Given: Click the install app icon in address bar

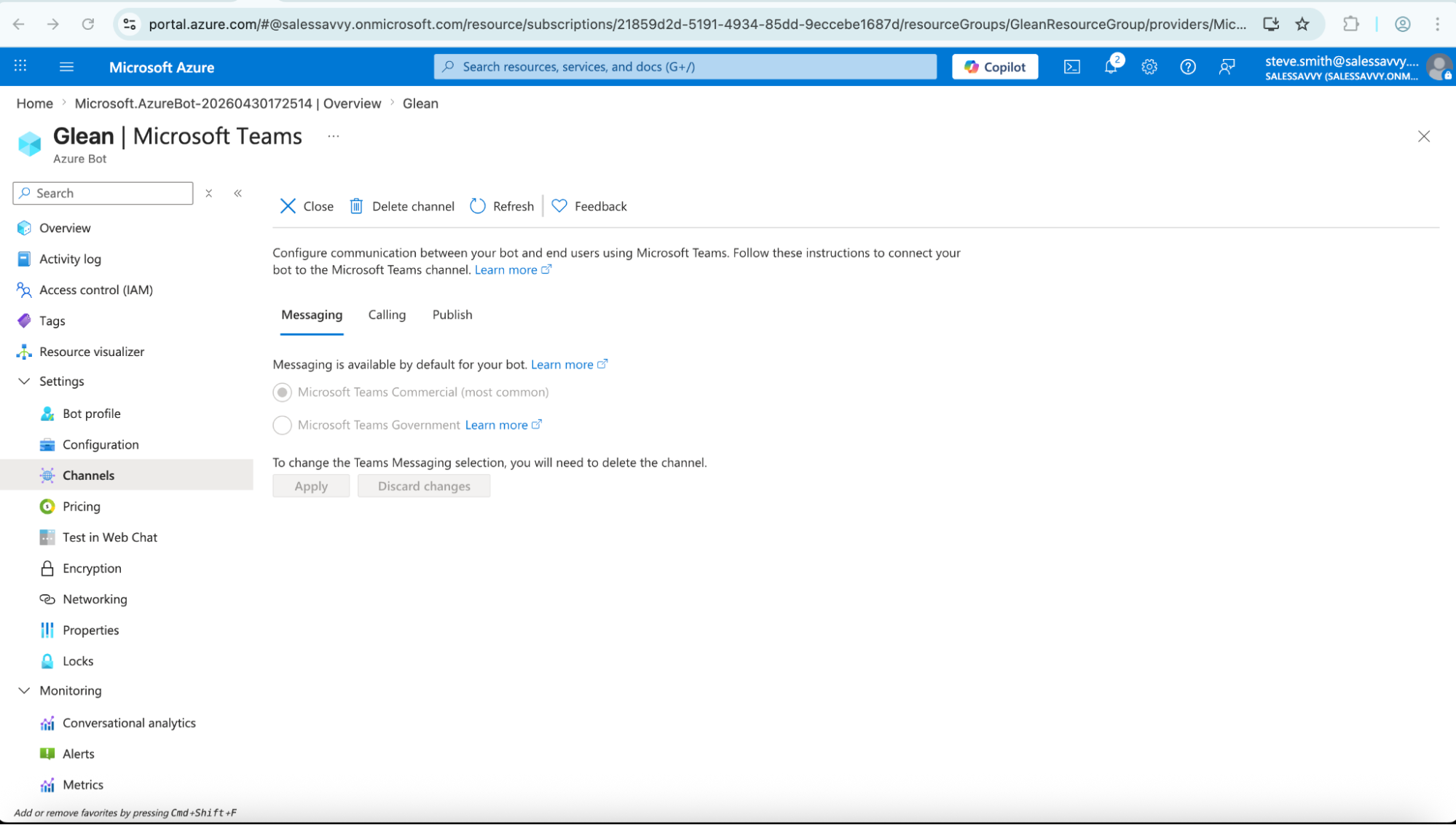Looking at the screenshot, I should click(x=1271, y=24).
